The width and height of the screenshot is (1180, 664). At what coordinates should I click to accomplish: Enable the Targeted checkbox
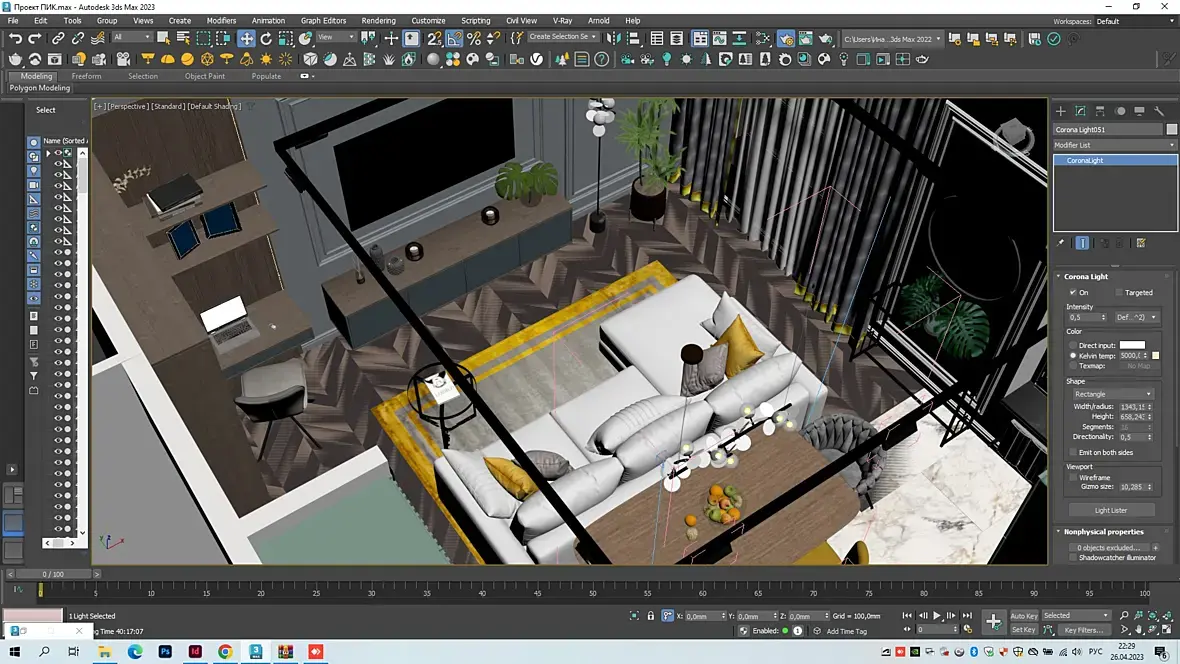tap(1118, 293)
